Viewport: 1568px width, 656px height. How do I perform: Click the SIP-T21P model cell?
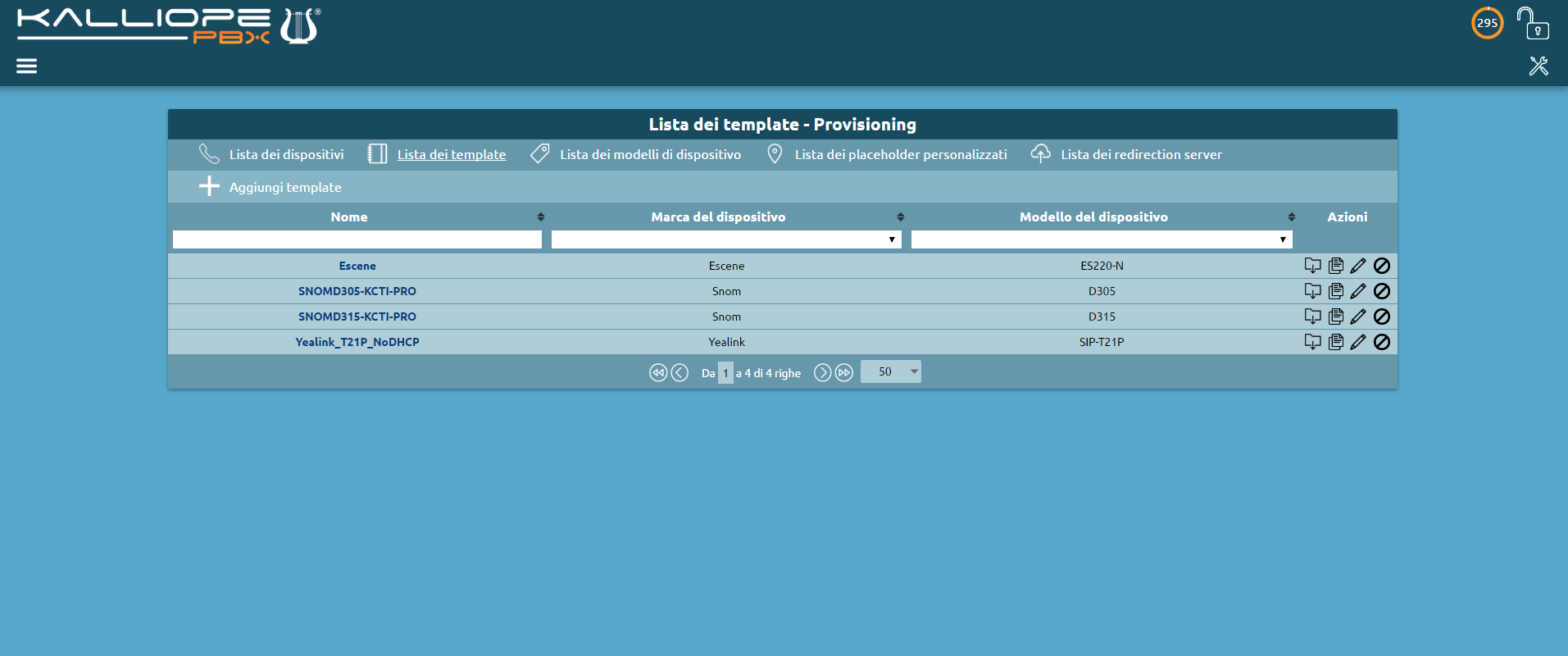[1102, 342]
